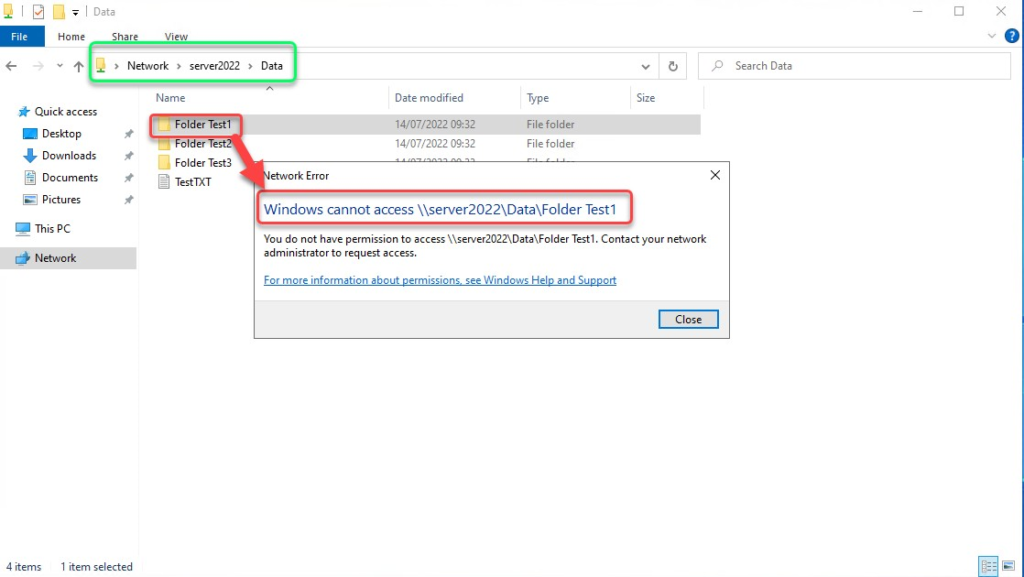Viewport: 1024px width, 577px height.
Task: Switch to large icons view layout
Action: [1009, 566]
